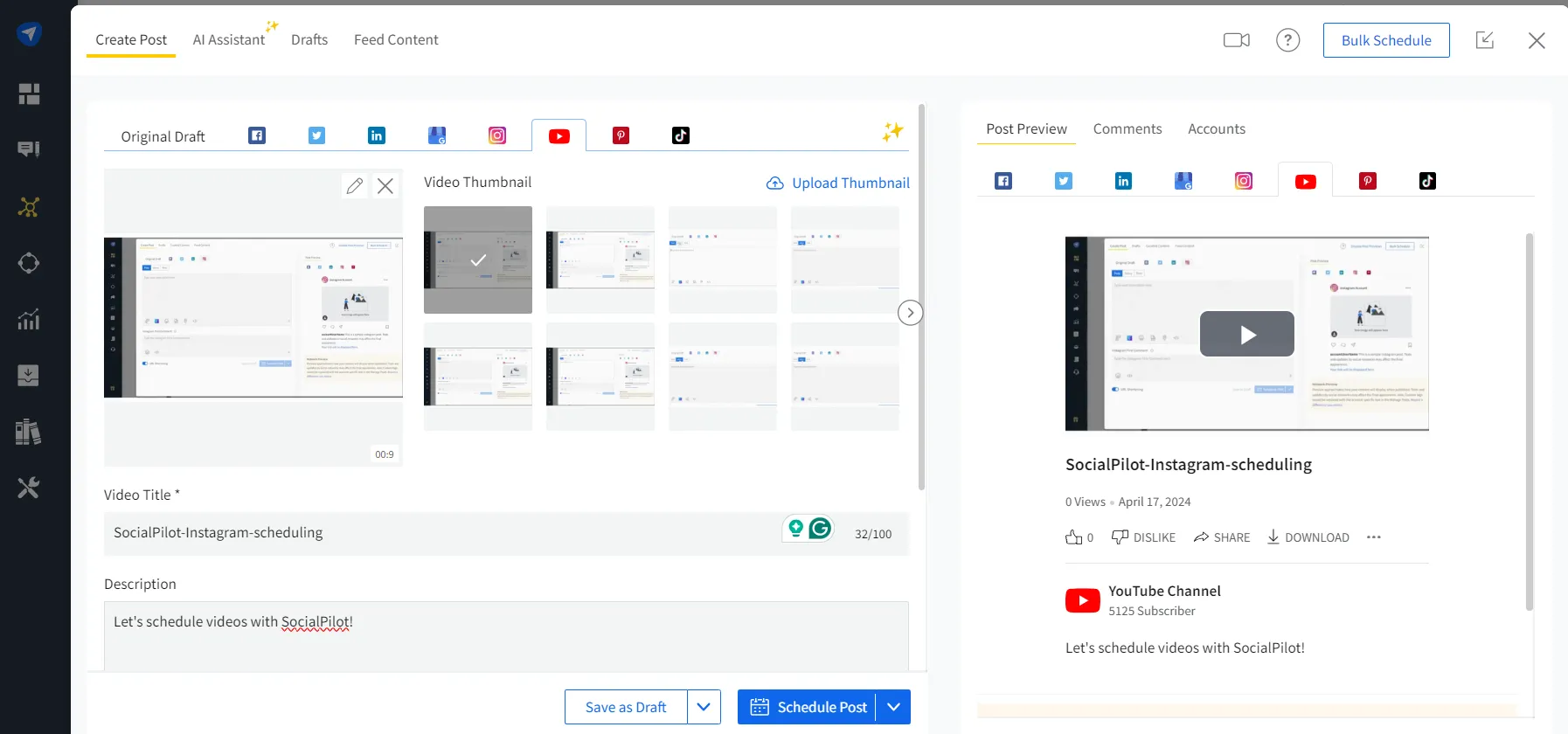Image resolution: width=1568 pixels, height=734 pixels.
Task: Select the Google Business tab in editor
Action: [x=437, y=135]
